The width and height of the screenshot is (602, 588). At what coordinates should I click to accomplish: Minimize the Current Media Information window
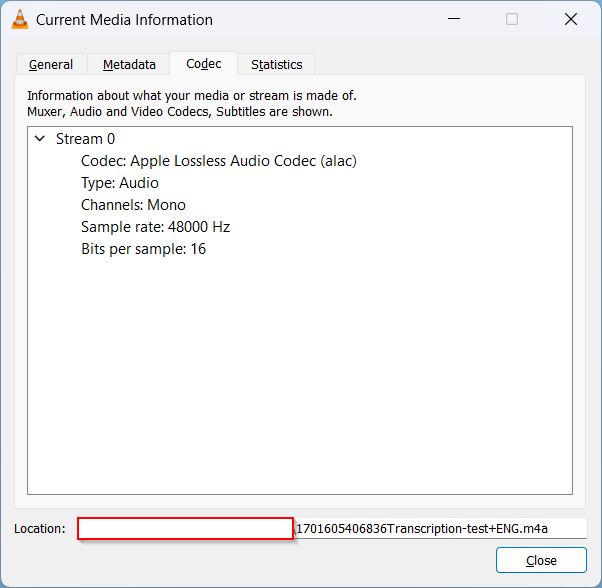click(454, 19)
